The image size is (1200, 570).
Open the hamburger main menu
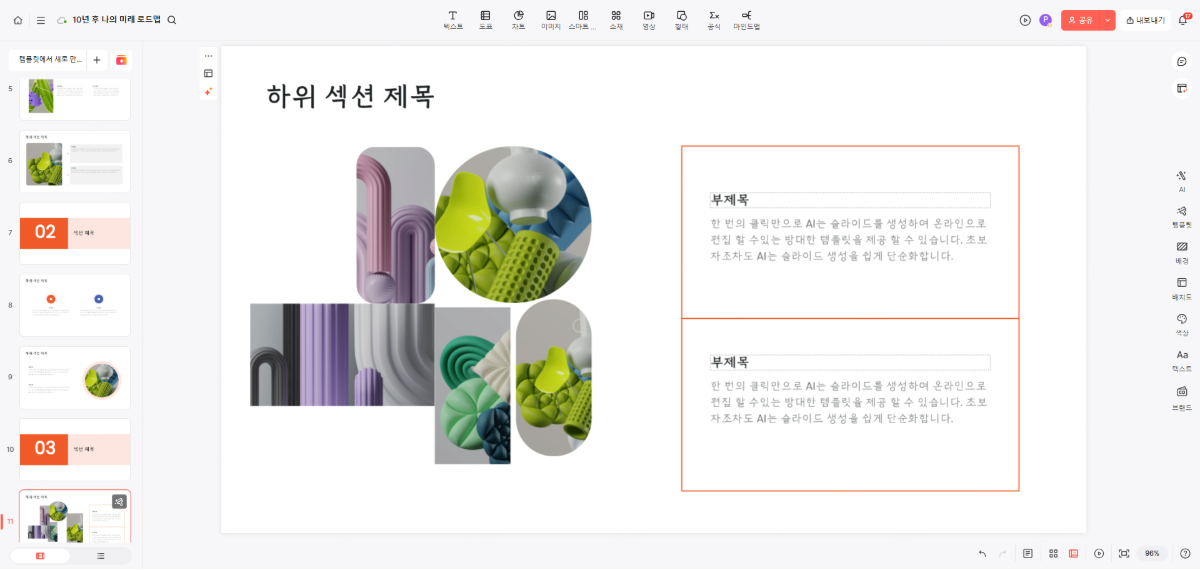[40, 20]
